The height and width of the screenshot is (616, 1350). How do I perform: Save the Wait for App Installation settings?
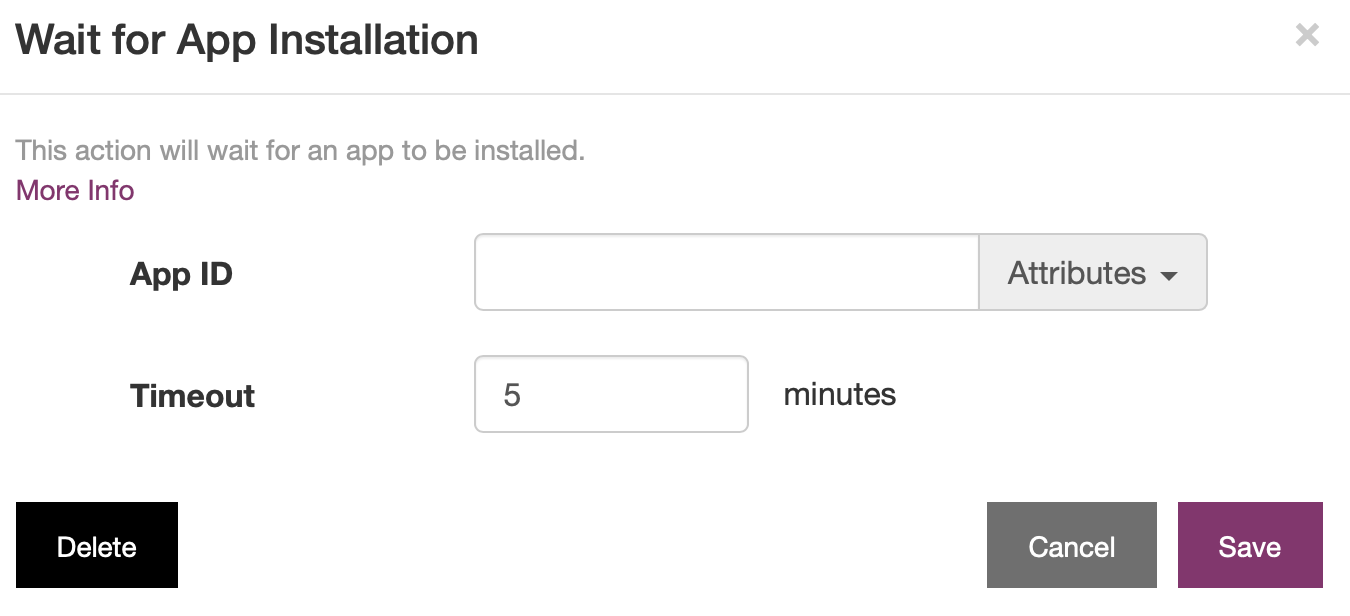(1249, 545)
